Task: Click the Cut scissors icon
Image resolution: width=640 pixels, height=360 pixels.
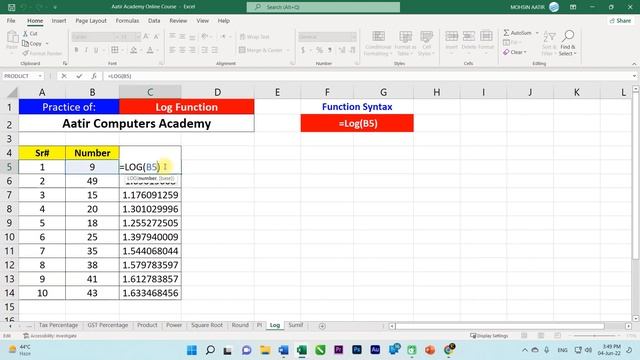Action: pos(25,33)
